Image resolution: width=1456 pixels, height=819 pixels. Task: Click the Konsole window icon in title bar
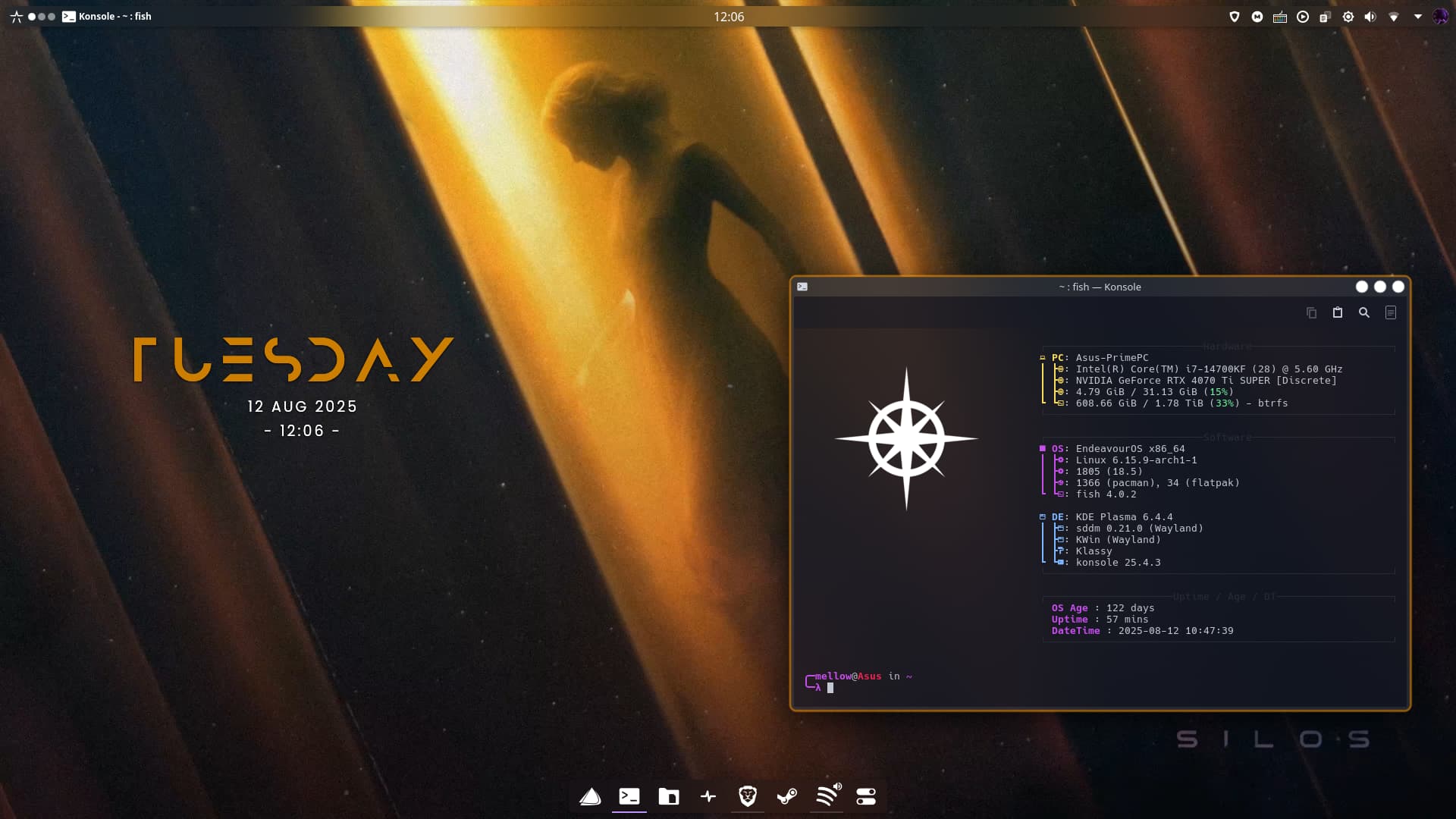click(x=802, y=287)
